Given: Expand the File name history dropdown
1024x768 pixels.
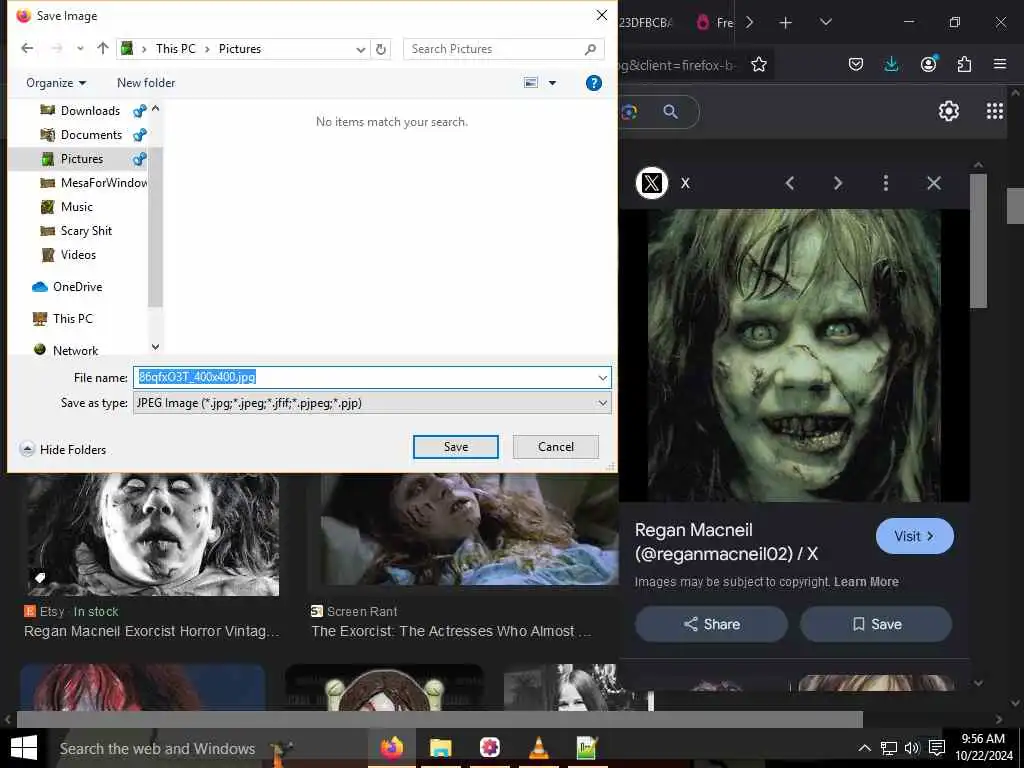Looking at the screenshot, I should [602, 377].
